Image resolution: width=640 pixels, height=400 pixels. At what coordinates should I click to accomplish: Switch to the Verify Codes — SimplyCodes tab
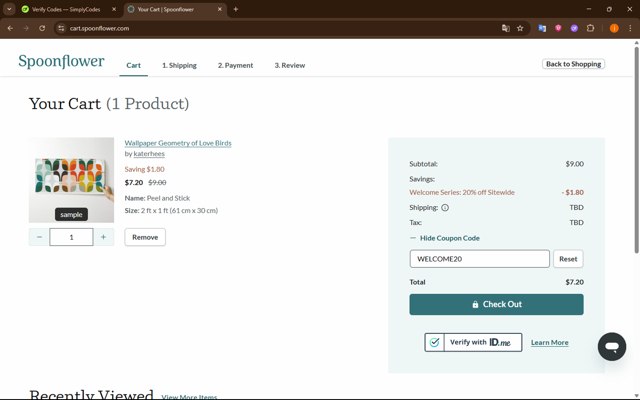pyautogui.click(x=66, y=9)
